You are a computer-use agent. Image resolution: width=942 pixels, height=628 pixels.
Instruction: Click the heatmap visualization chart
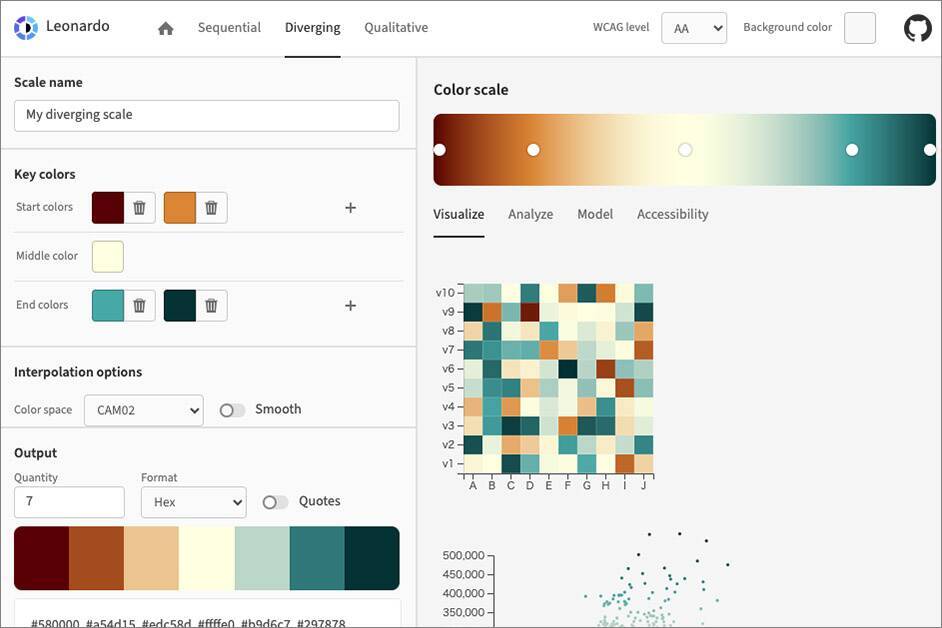click(x=558, y=378)
